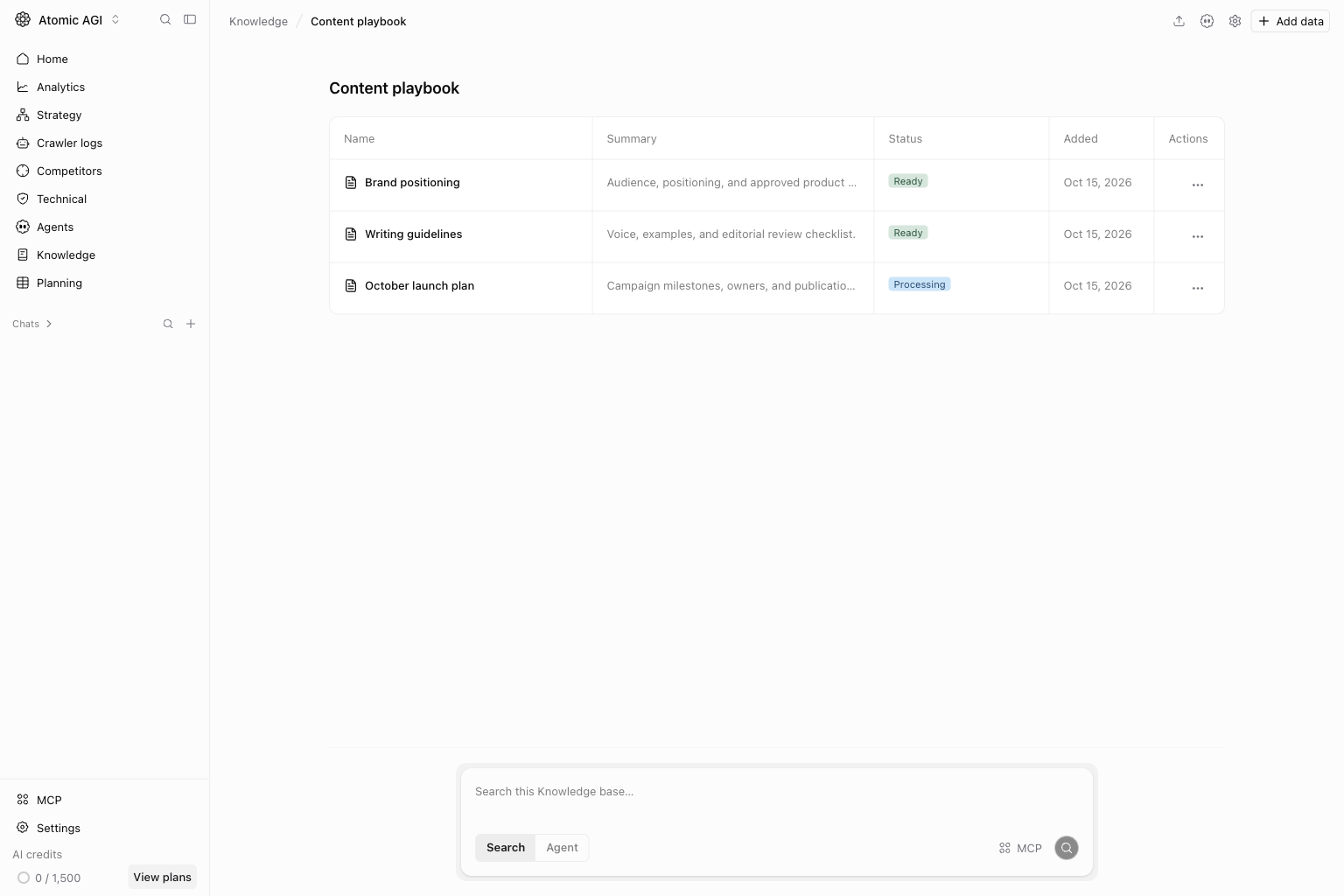The image size is (1344, 896).
Task: Expand the Chats section chevron
Action: [49, 324]
